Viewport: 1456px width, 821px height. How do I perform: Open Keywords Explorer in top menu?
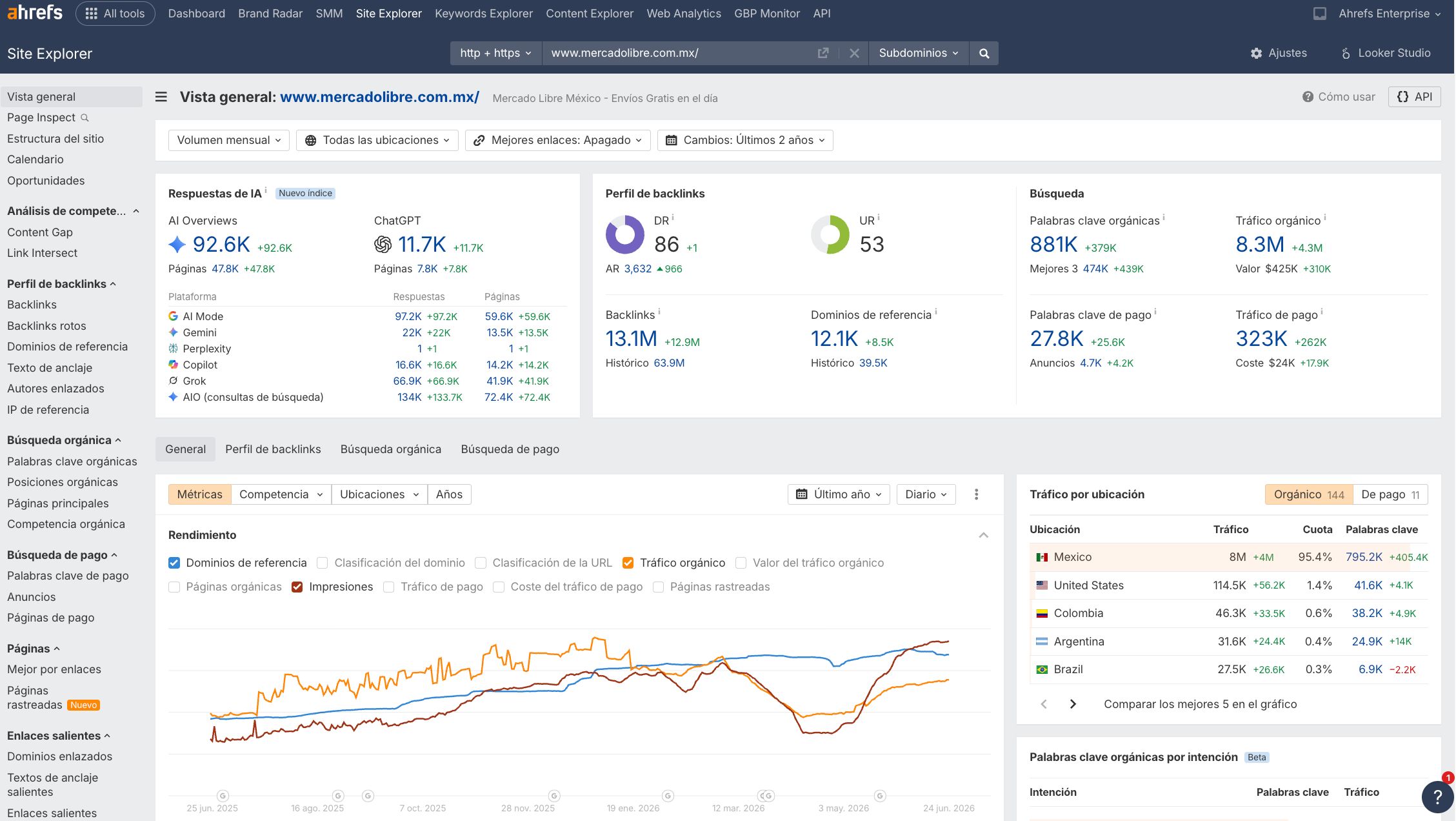(x=484, y=14)
